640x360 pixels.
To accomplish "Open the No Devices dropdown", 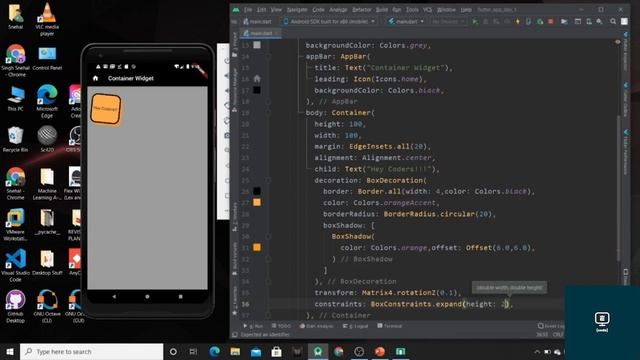I will (x=448, y=21).
